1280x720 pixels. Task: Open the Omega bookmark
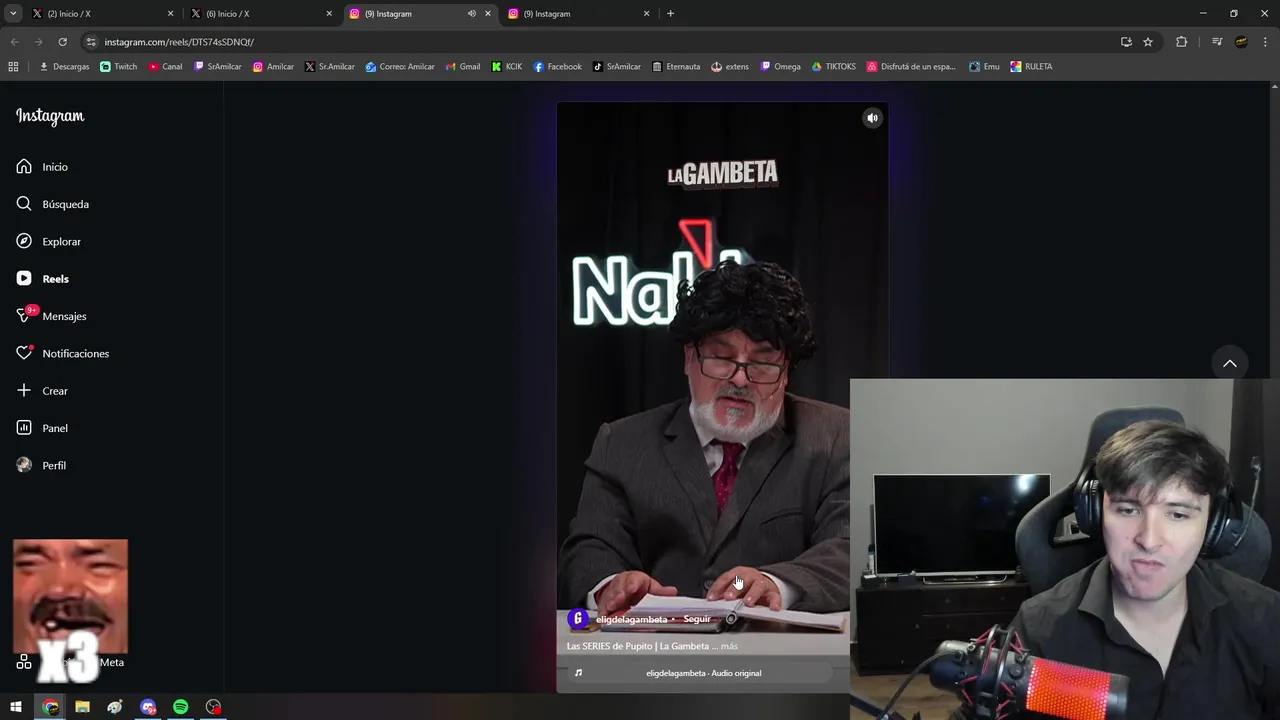tap(780, 67)
